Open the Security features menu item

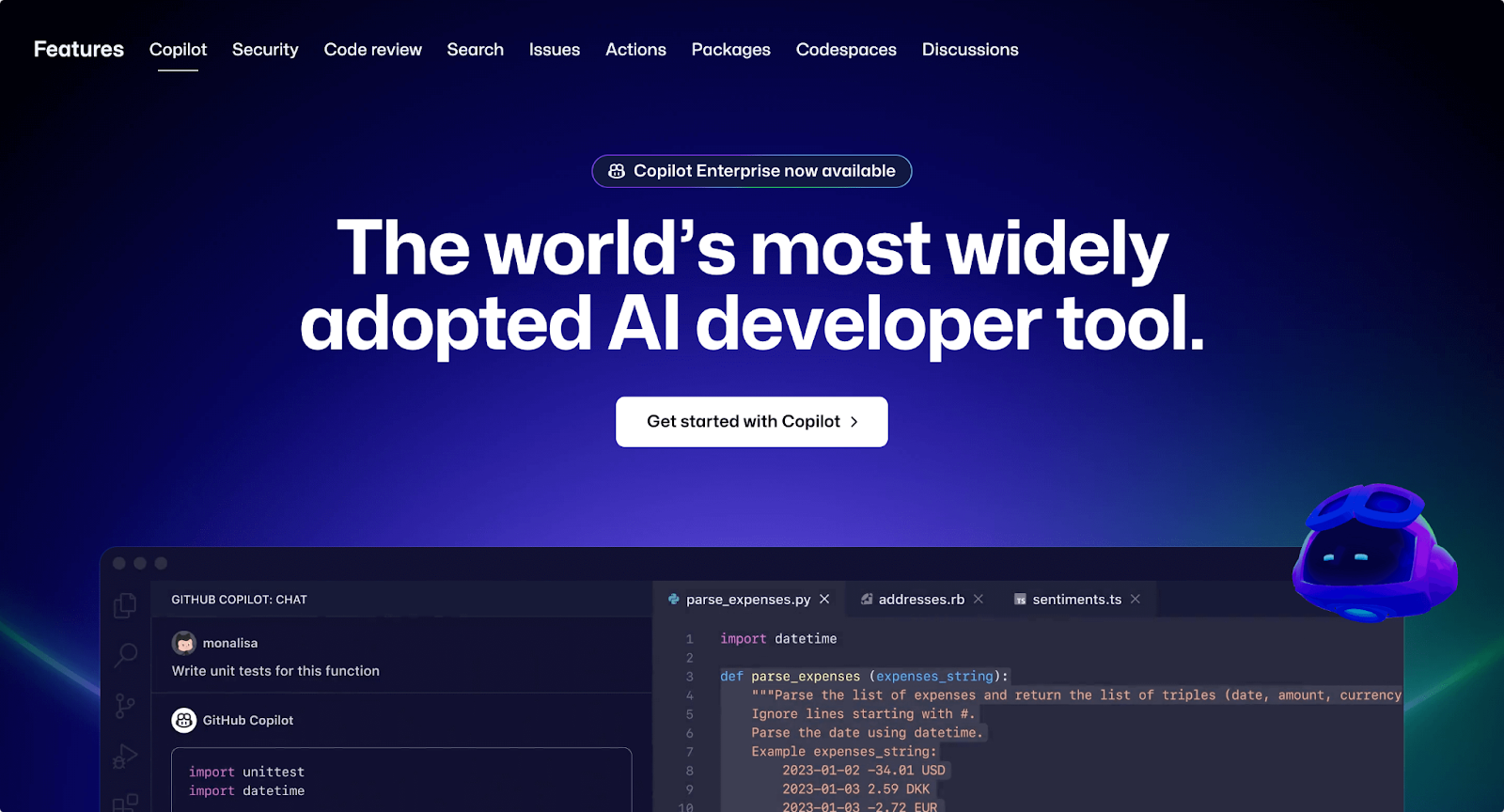pyautogui.click(x=265, y=50)
